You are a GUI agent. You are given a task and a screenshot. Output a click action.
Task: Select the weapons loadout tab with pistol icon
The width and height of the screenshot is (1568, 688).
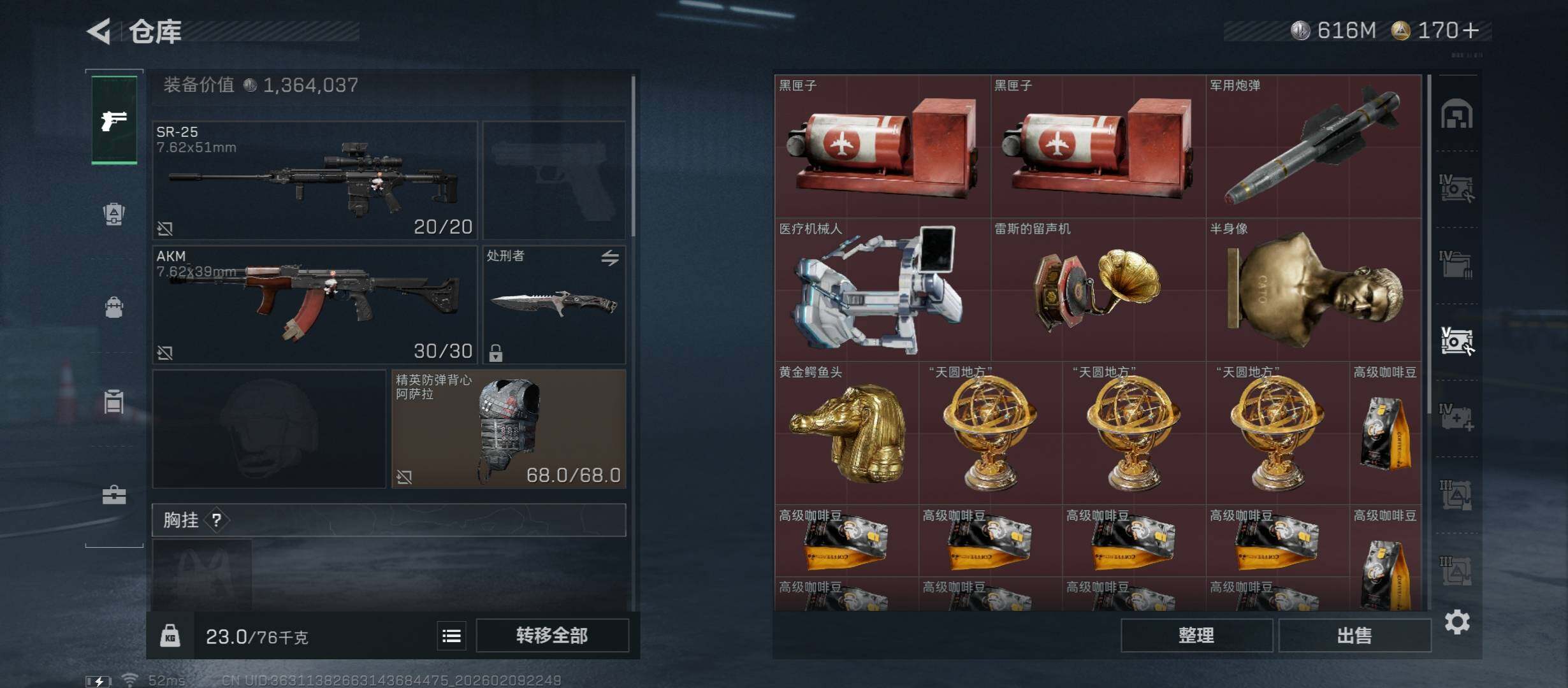114,120
